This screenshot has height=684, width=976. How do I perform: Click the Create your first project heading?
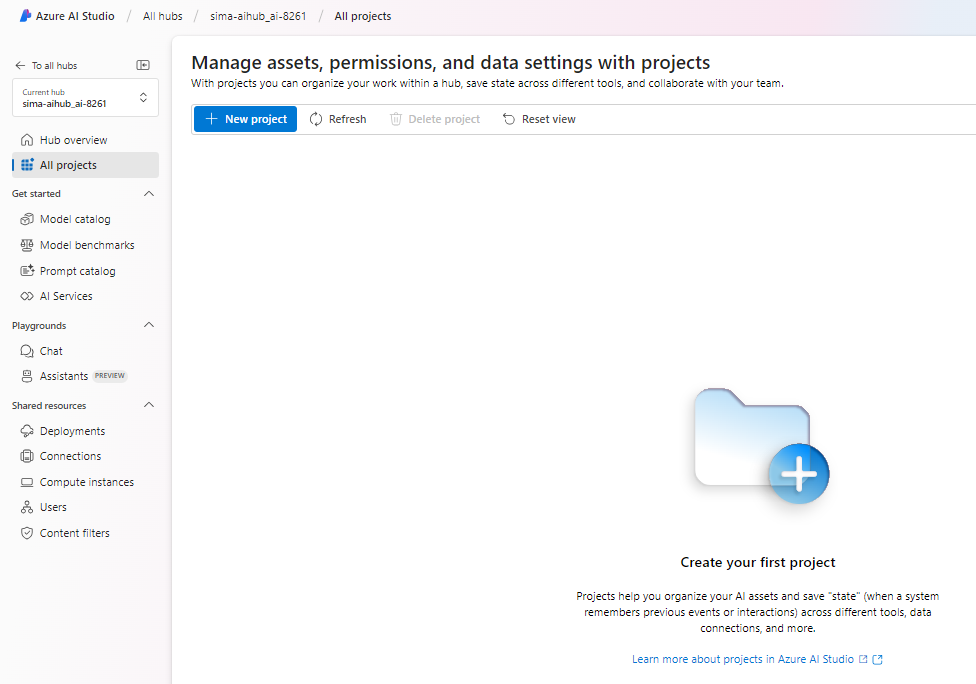point(758,562)
